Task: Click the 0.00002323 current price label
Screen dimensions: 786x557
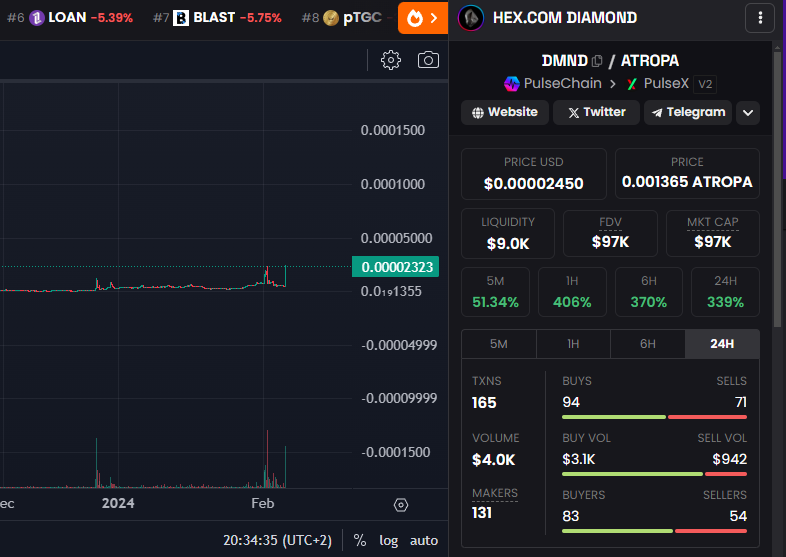Action: pos(396,267)
